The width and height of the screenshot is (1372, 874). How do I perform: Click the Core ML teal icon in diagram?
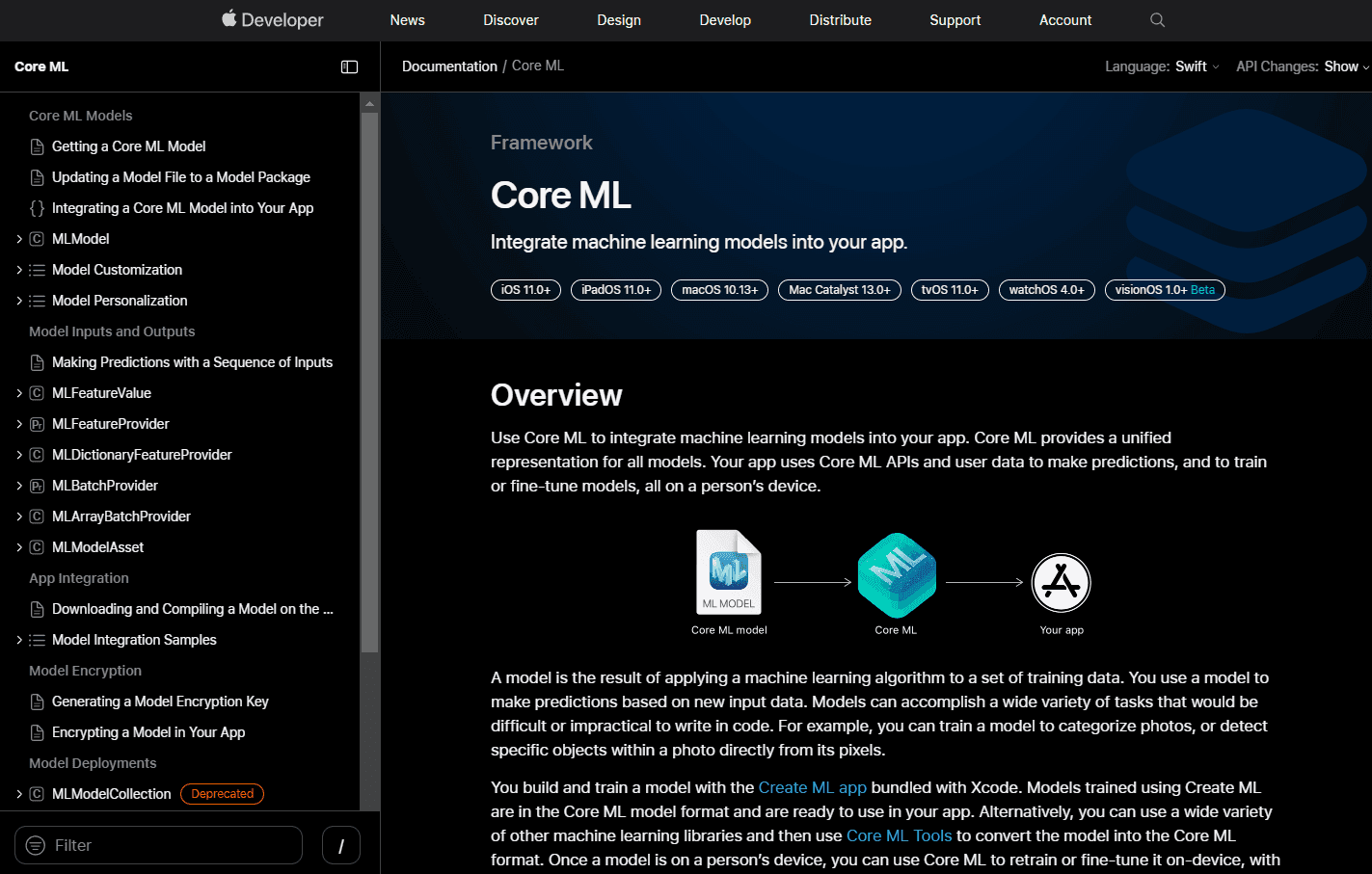click(x=897, y=575)
